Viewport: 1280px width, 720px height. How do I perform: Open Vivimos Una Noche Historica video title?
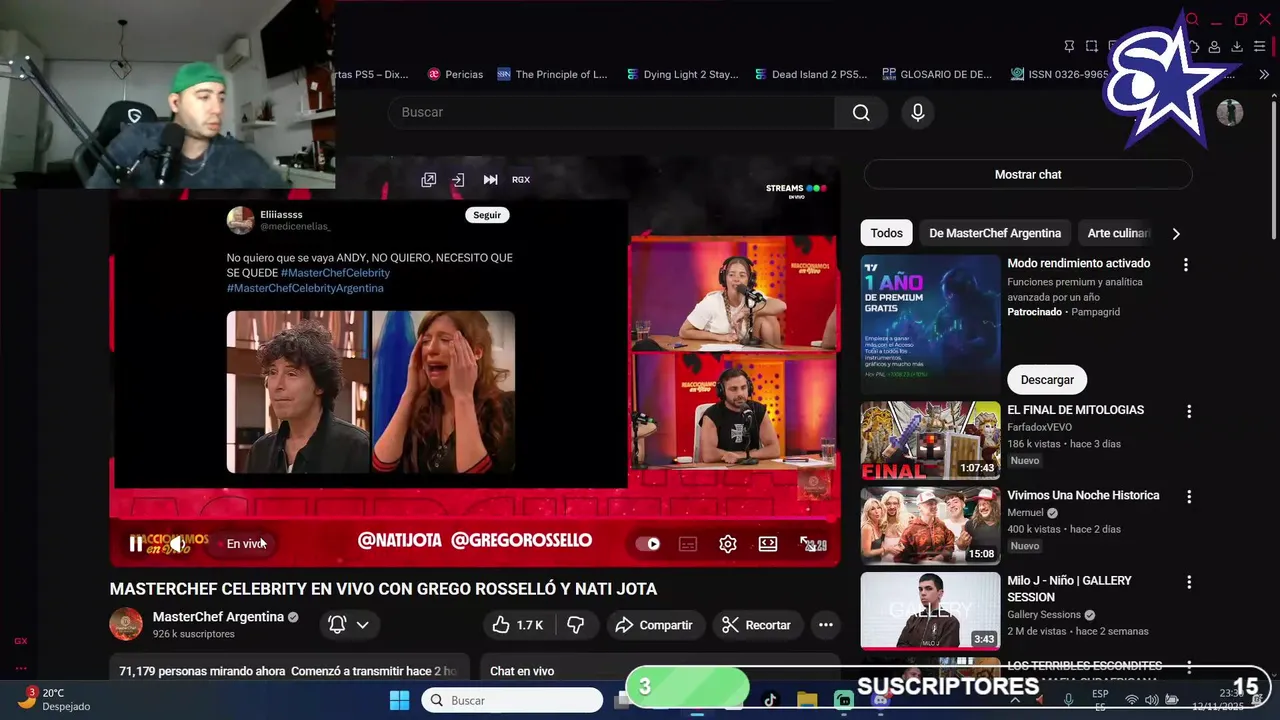click(1083, 495)
